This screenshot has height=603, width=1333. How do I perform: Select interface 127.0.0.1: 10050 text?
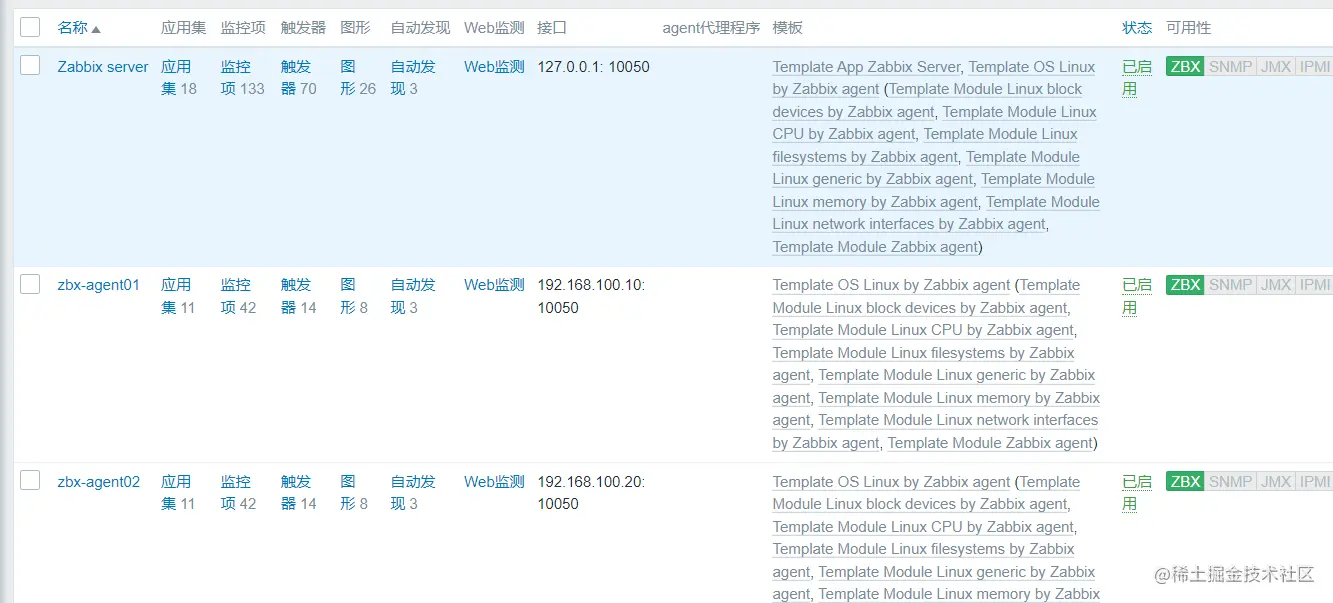(593, 67)
